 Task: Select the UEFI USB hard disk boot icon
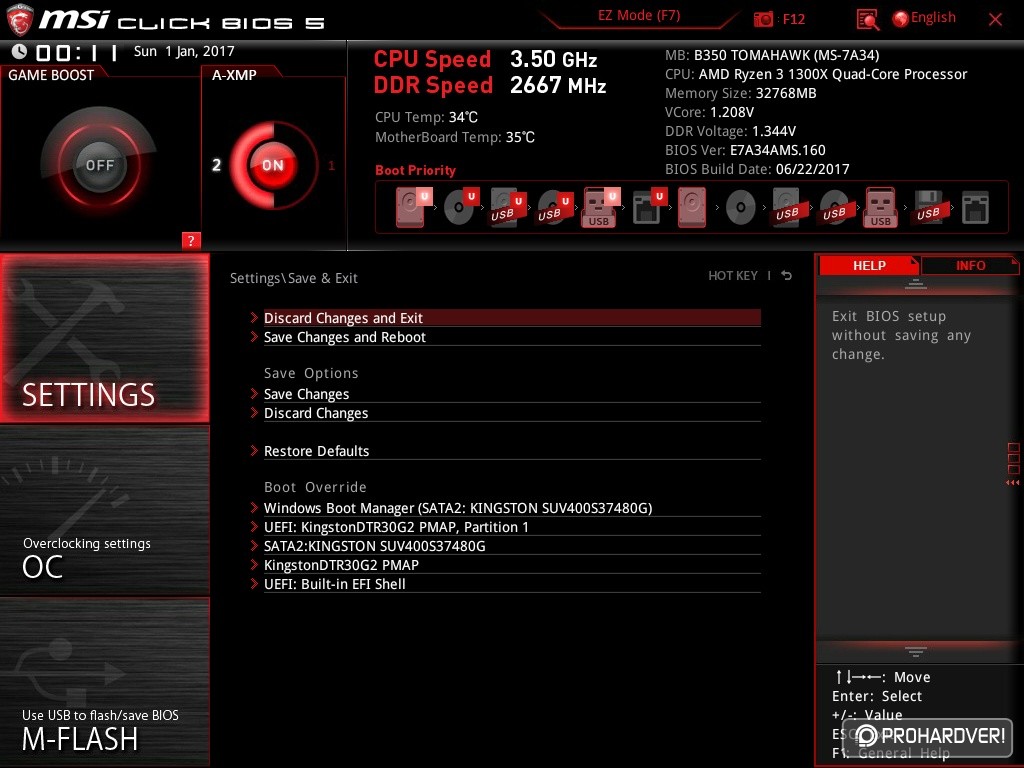(x=508, y=207)
